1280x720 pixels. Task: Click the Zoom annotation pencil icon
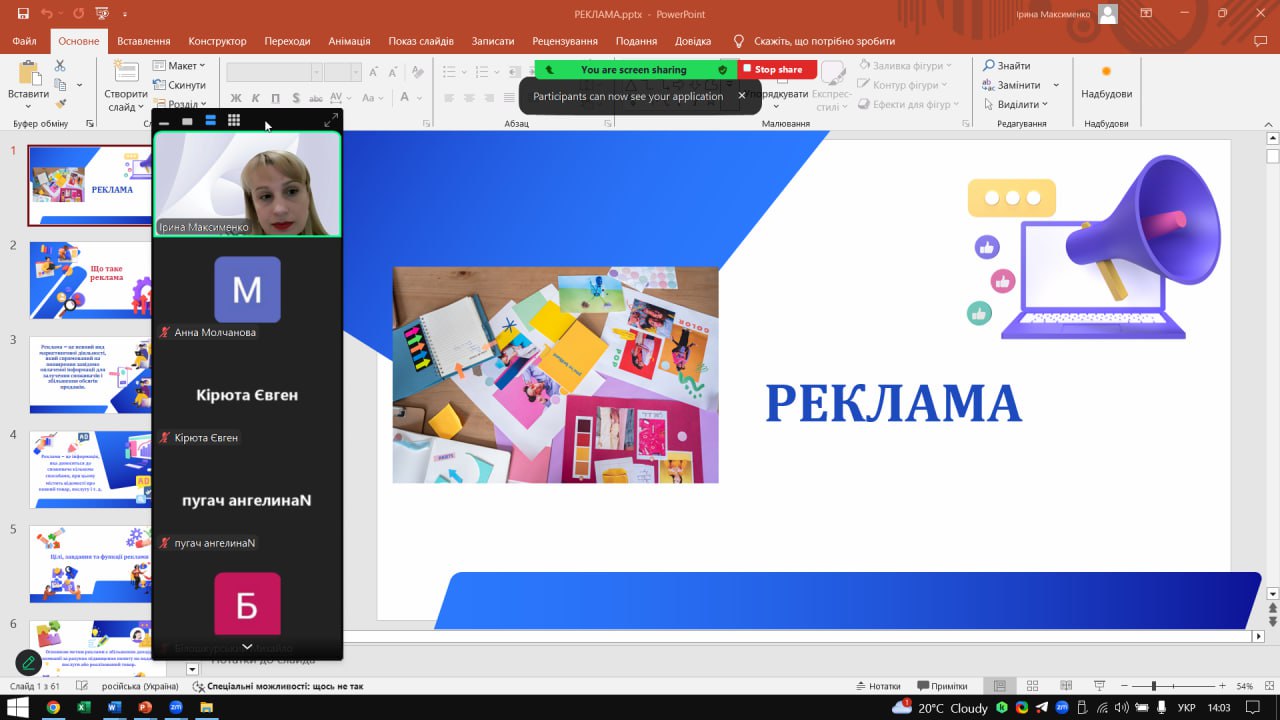click(x=29, y=662)
